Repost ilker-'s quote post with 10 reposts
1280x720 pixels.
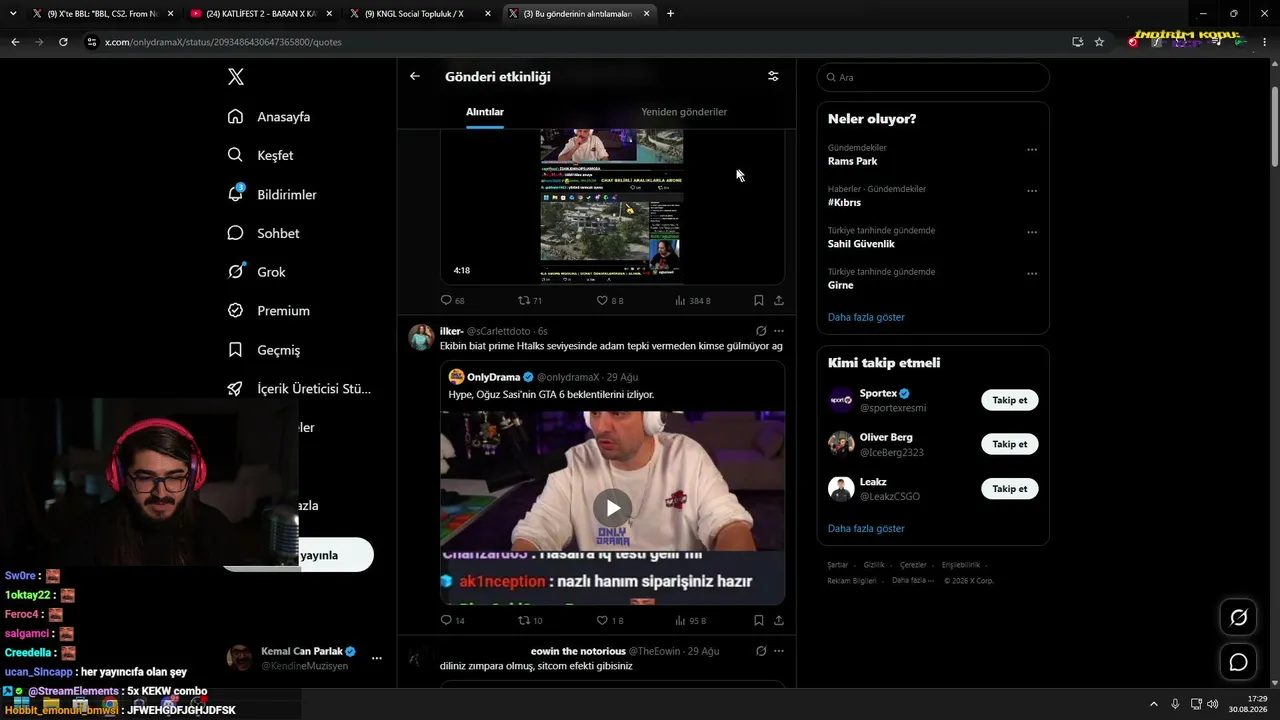pyautogui.click(x=530, y=620)
